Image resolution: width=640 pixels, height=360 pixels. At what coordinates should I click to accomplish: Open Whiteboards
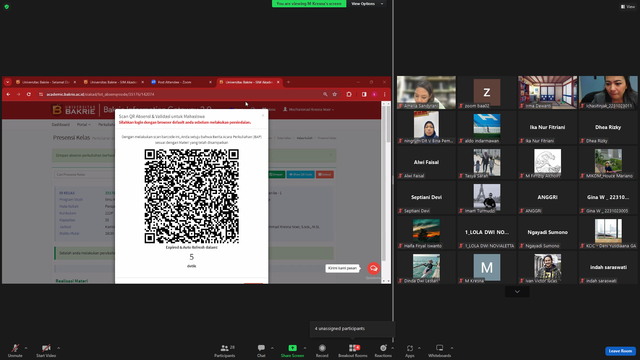pyautogui.click(x=440, y=350)
